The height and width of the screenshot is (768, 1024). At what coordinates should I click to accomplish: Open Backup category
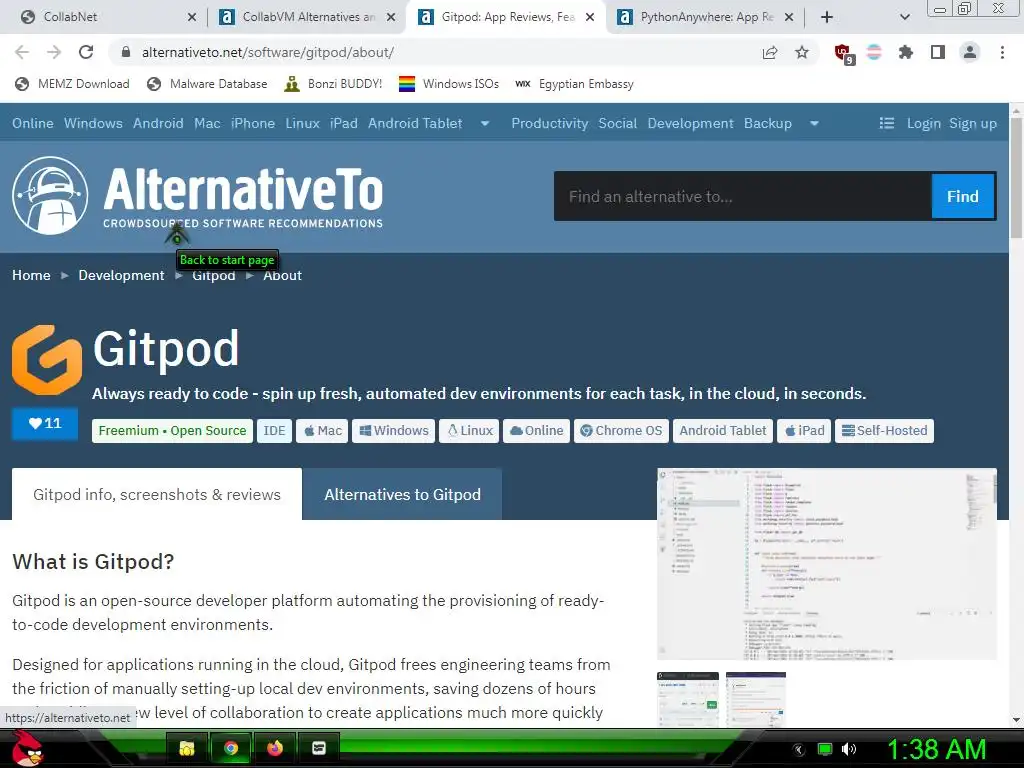pyautogui.click(x=767, y=123)
